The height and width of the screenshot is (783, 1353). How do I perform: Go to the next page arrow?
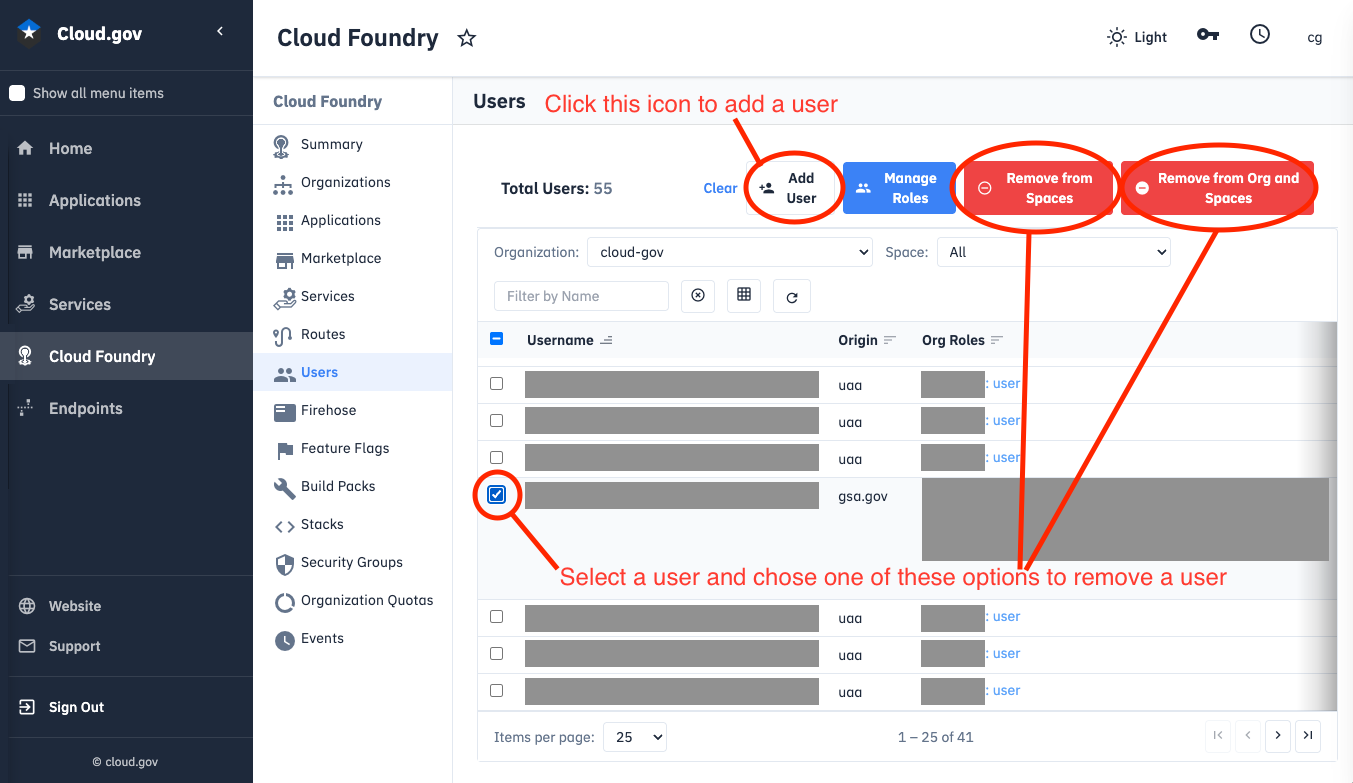[x=1277, y=736]
